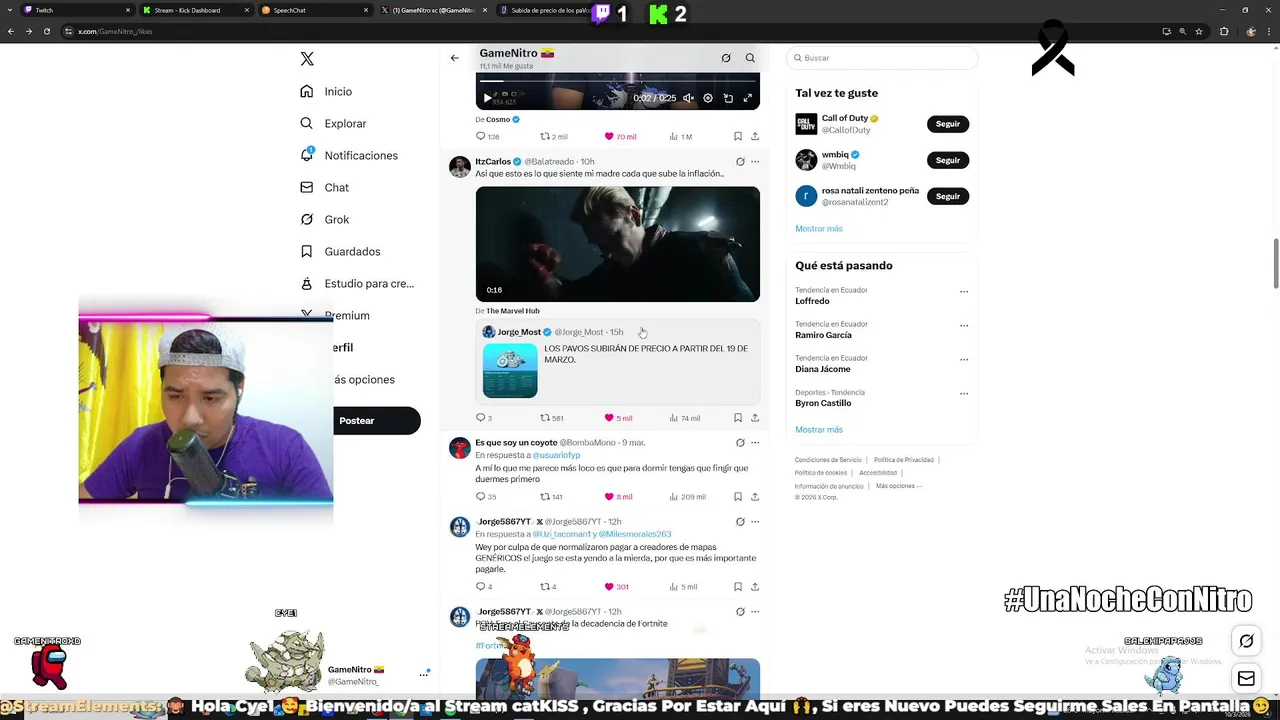1280x720 pixels.
Task: Open the @usuariofyp reply link
Action: coord(556,455)
